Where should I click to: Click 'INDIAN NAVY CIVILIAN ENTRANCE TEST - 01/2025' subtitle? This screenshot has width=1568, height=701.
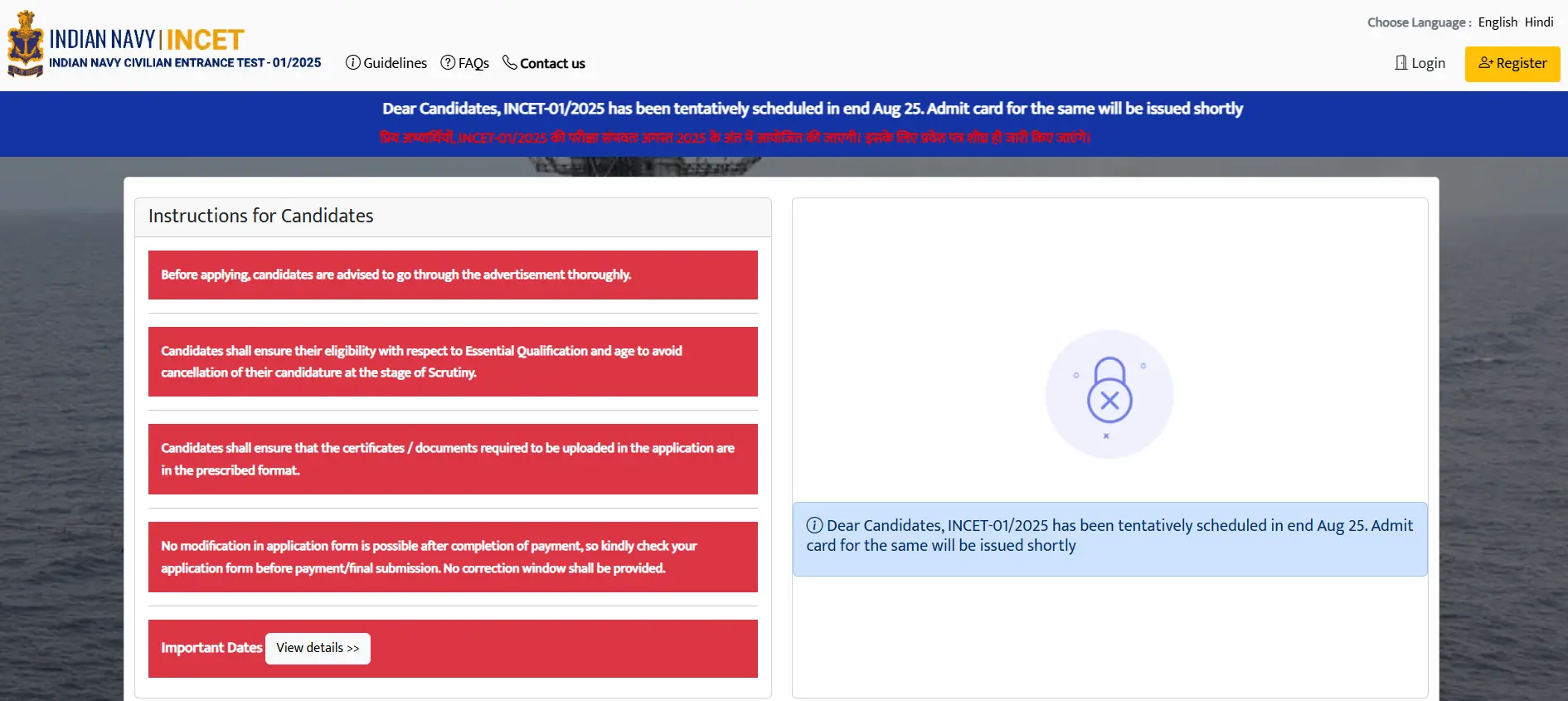tap(185, 63)
